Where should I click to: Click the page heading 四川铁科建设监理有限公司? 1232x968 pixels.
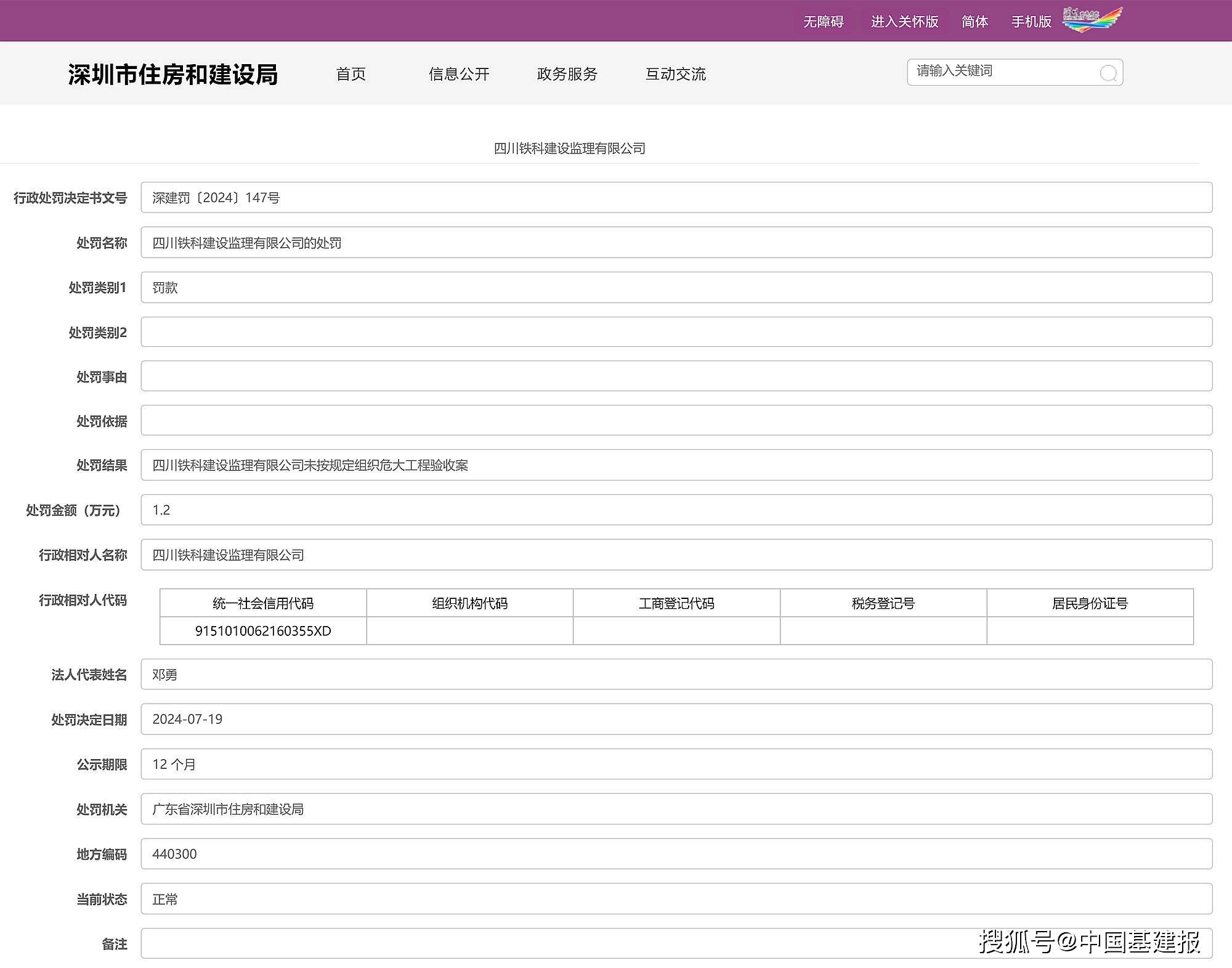pyautogui.click(x=570, y=148)
